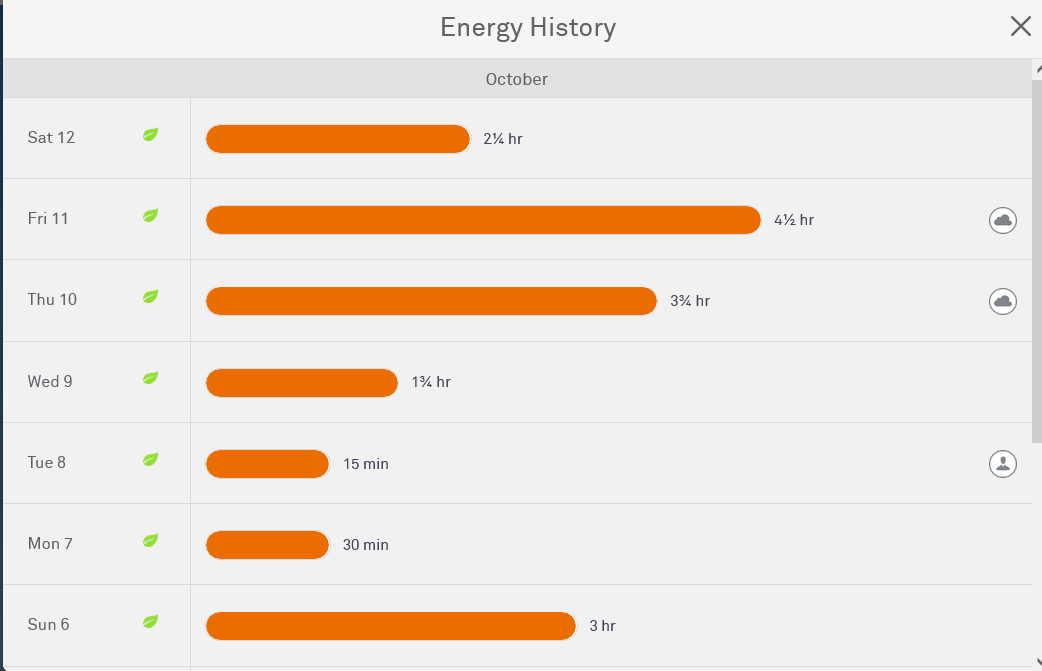Click the person icon for Tue 8
The width and height of the screenshot is (1042, 671).
point(1003,463)
